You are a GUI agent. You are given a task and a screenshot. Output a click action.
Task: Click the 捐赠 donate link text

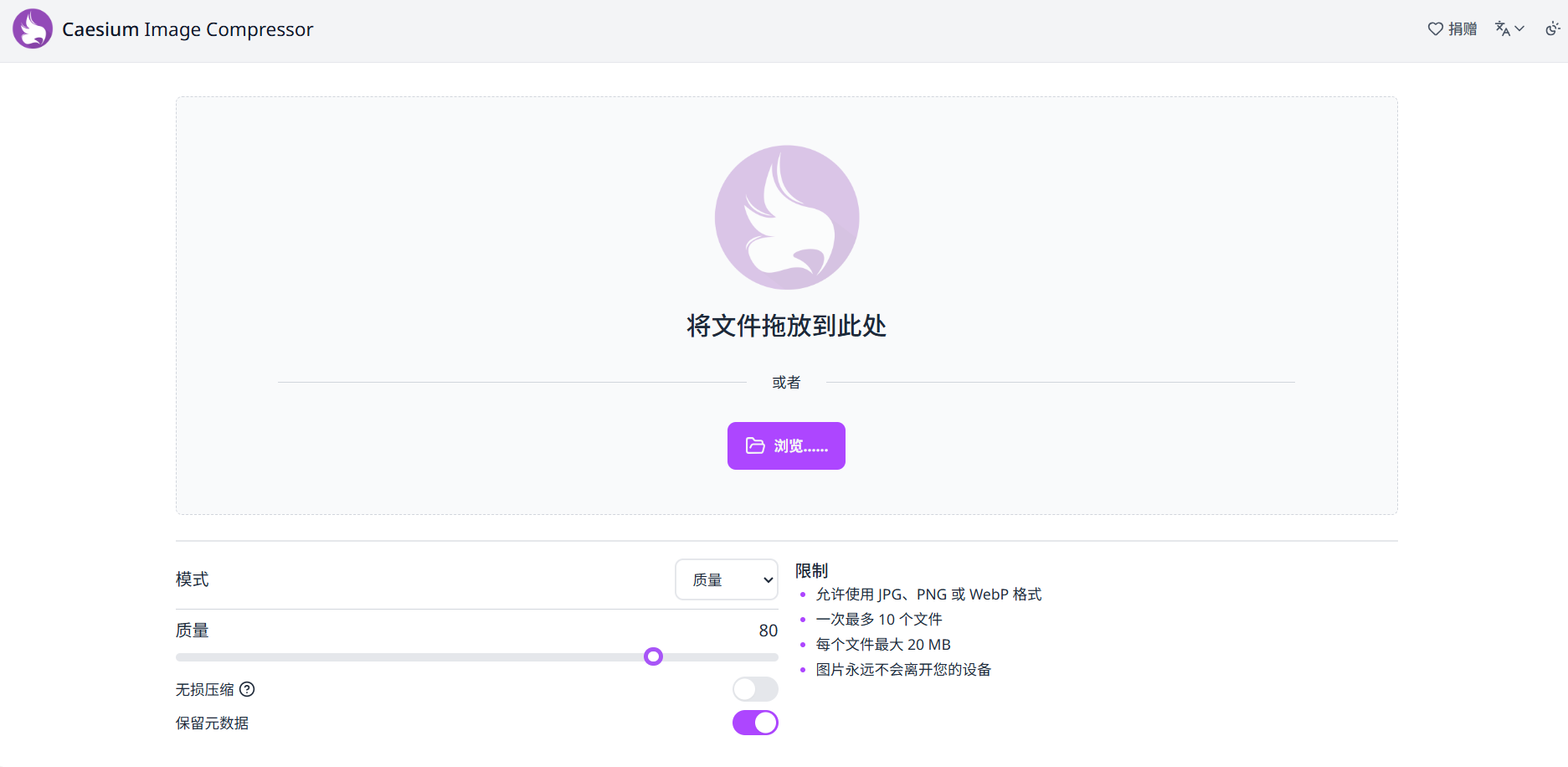click(1463, 29)
